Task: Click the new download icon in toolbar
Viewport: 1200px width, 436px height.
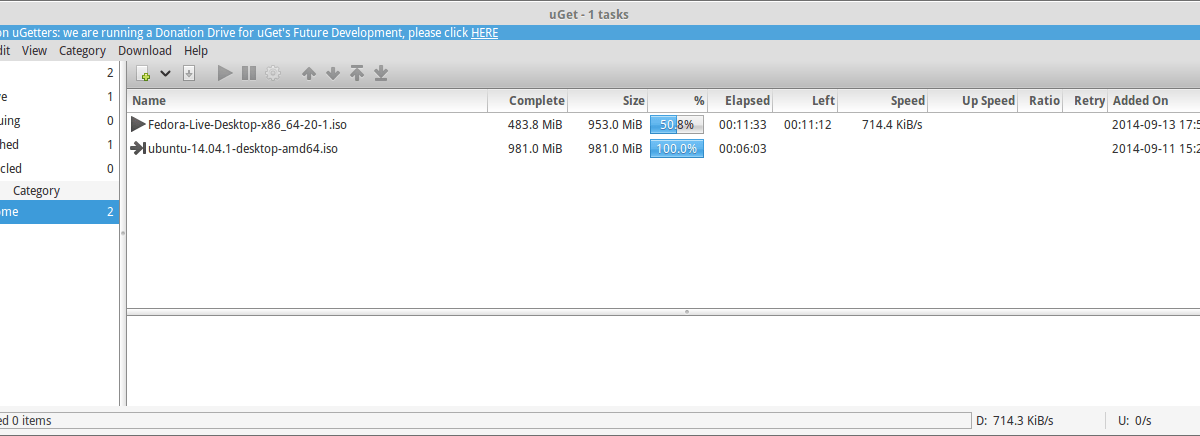Action: 144,73
